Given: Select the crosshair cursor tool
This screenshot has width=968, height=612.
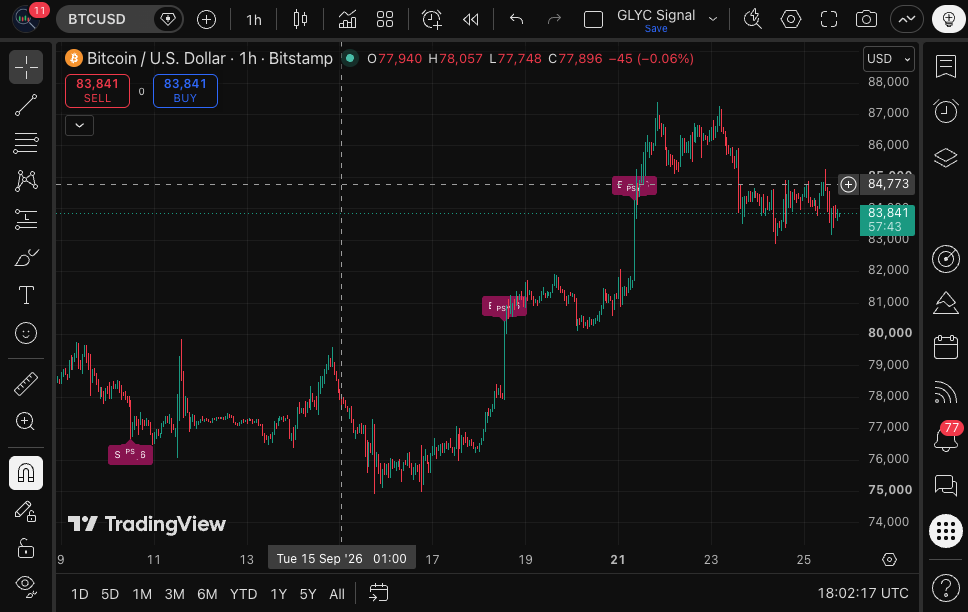Looking at the screenshot, I should (x=26, y=67).
